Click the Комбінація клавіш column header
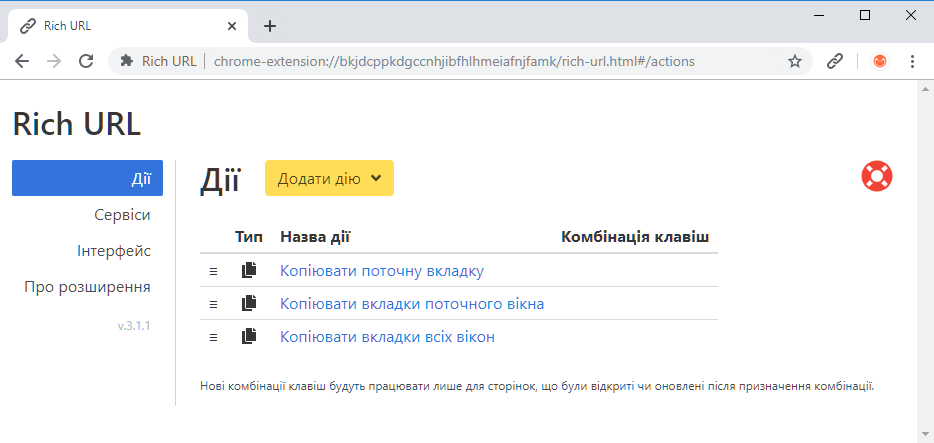 (x=635, y=237)
